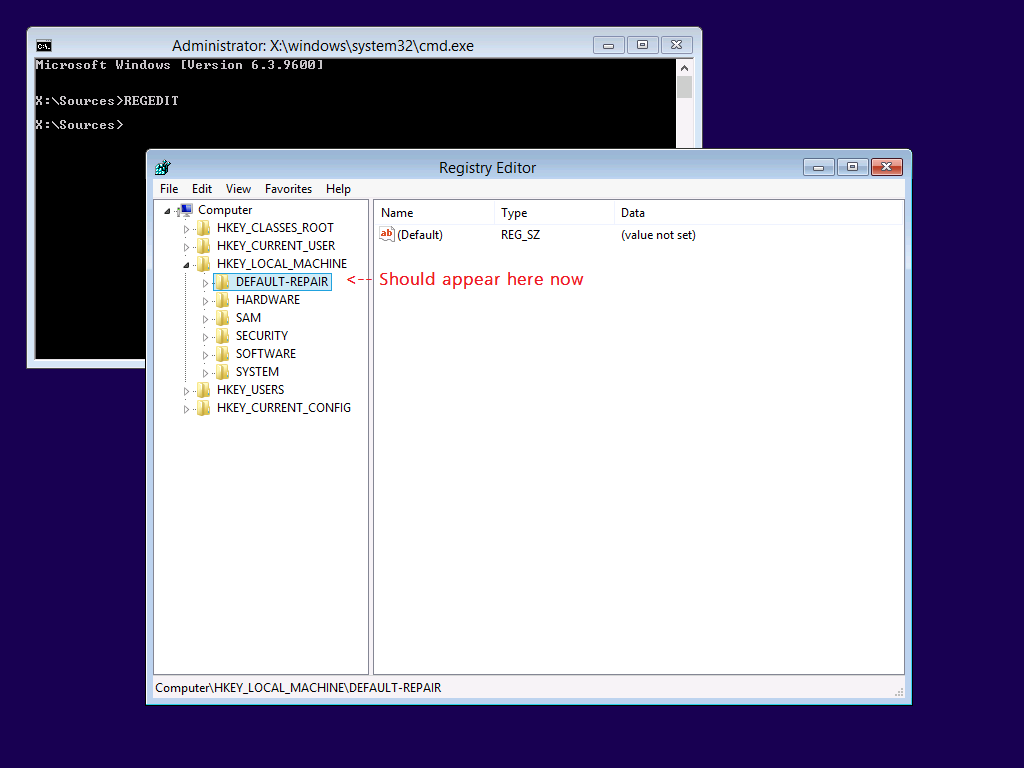Image resolution: width=1024 pixels, height=768 pixels.
Task: Open the File menu
Action: (x=169, y=189)
